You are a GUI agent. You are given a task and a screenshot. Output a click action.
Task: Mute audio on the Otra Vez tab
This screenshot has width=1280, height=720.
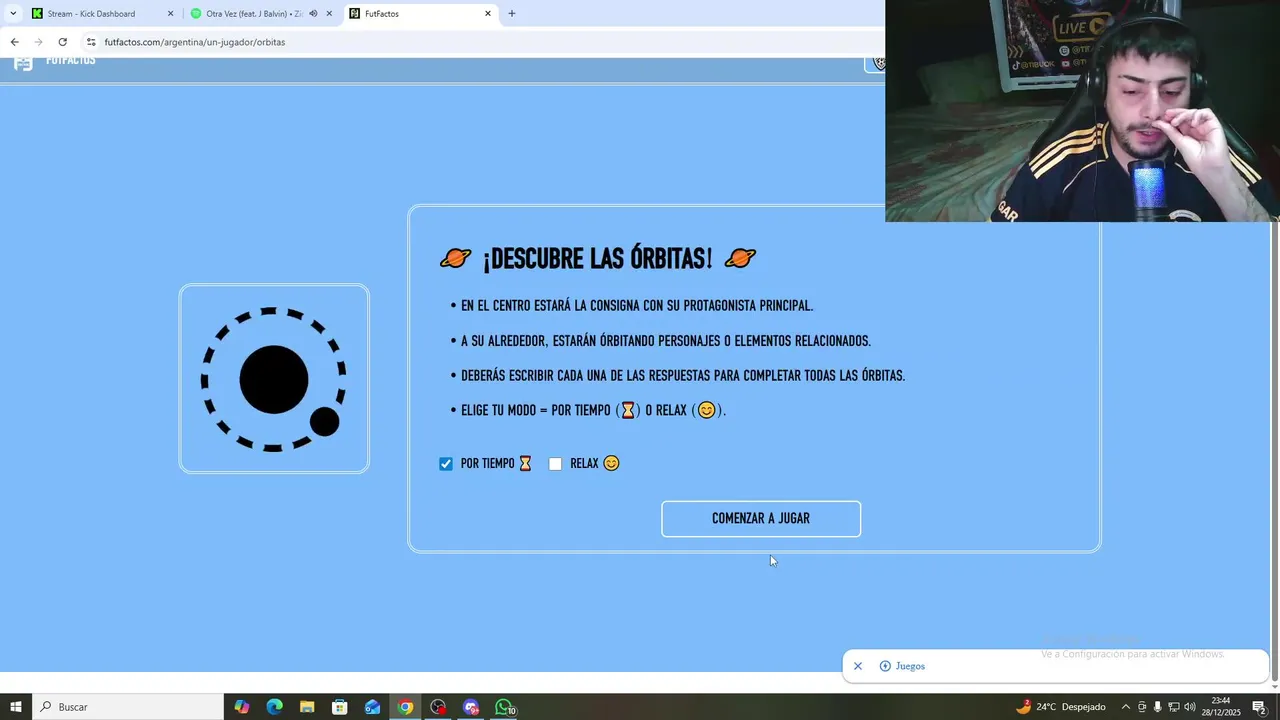coord(313,14)
